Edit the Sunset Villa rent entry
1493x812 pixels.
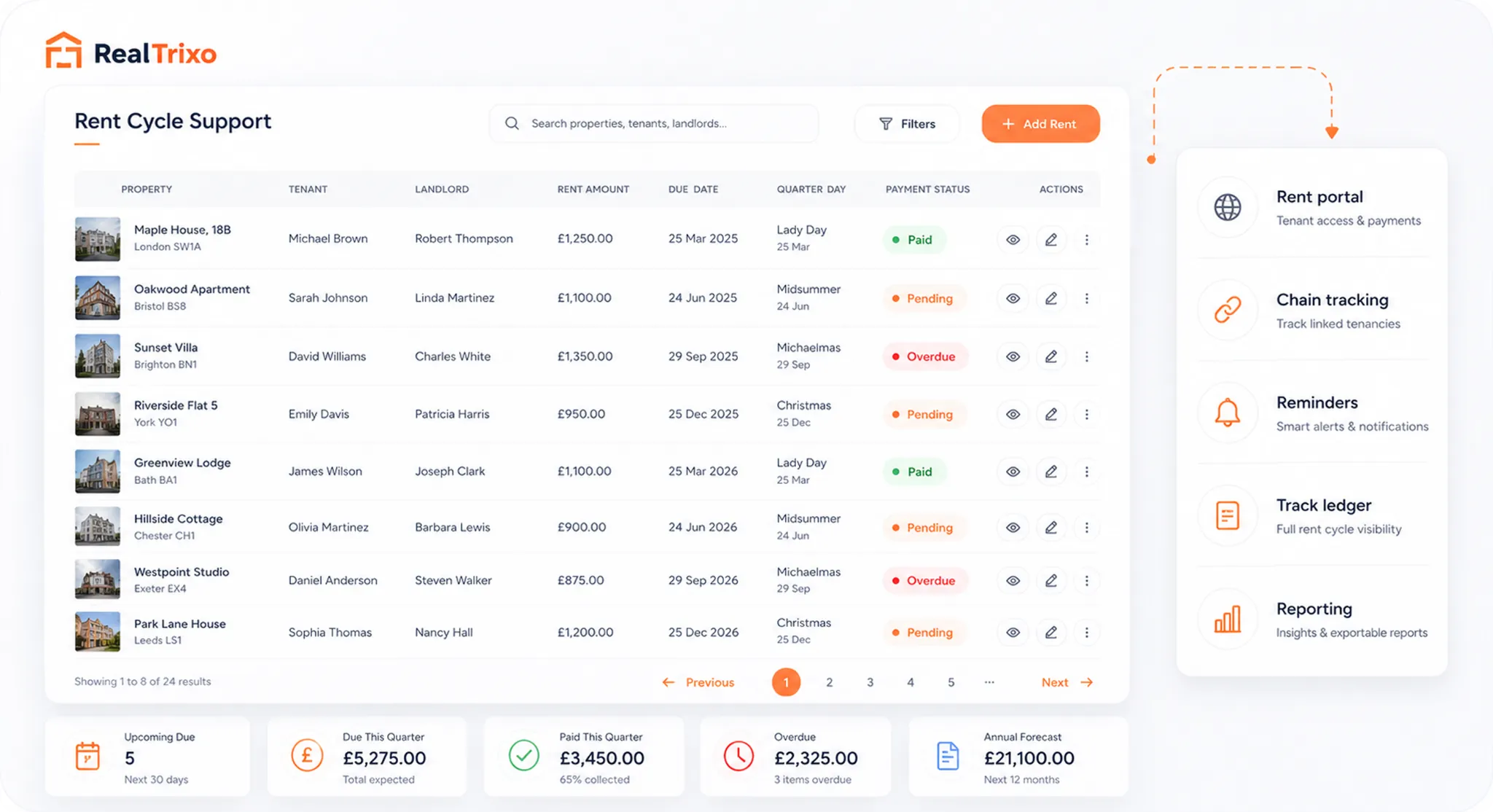click(1051, 356)
